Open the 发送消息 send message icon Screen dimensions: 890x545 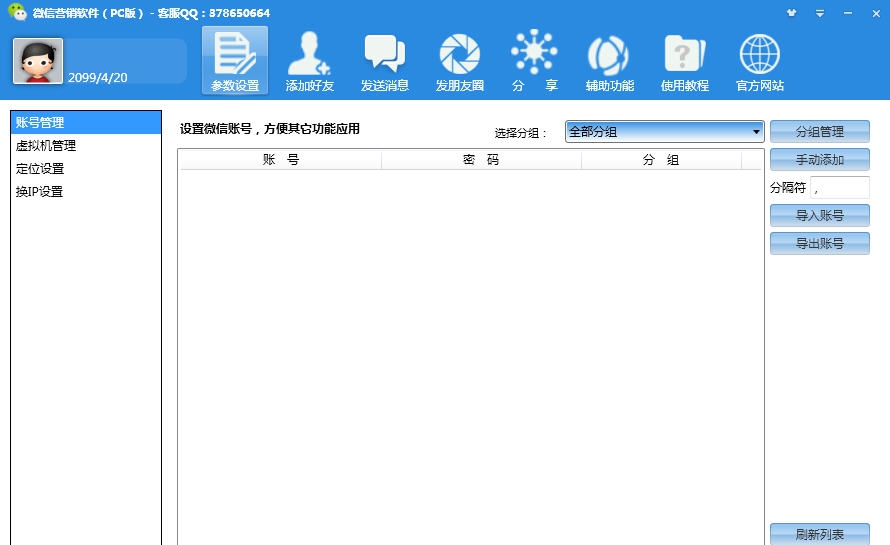(384, 60)
